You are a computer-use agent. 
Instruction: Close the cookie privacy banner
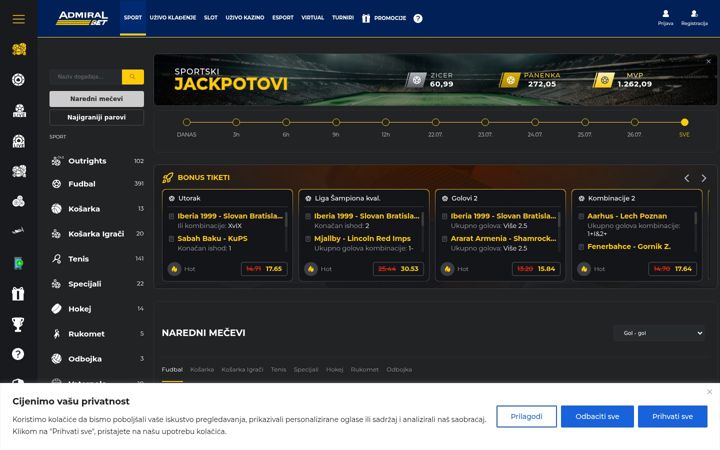click(x=709, y=392)
